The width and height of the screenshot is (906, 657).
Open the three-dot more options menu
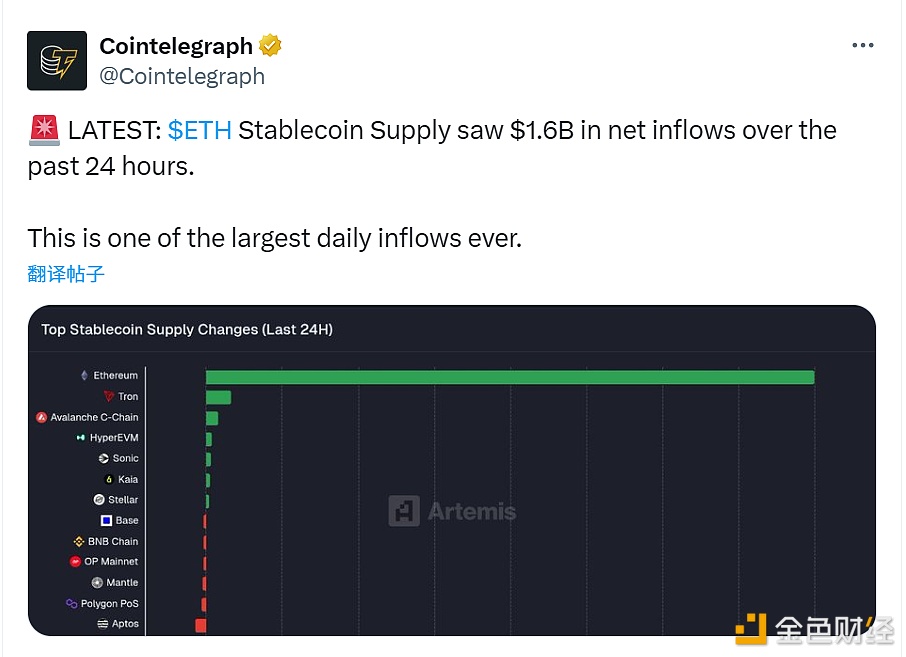[862, 46]
